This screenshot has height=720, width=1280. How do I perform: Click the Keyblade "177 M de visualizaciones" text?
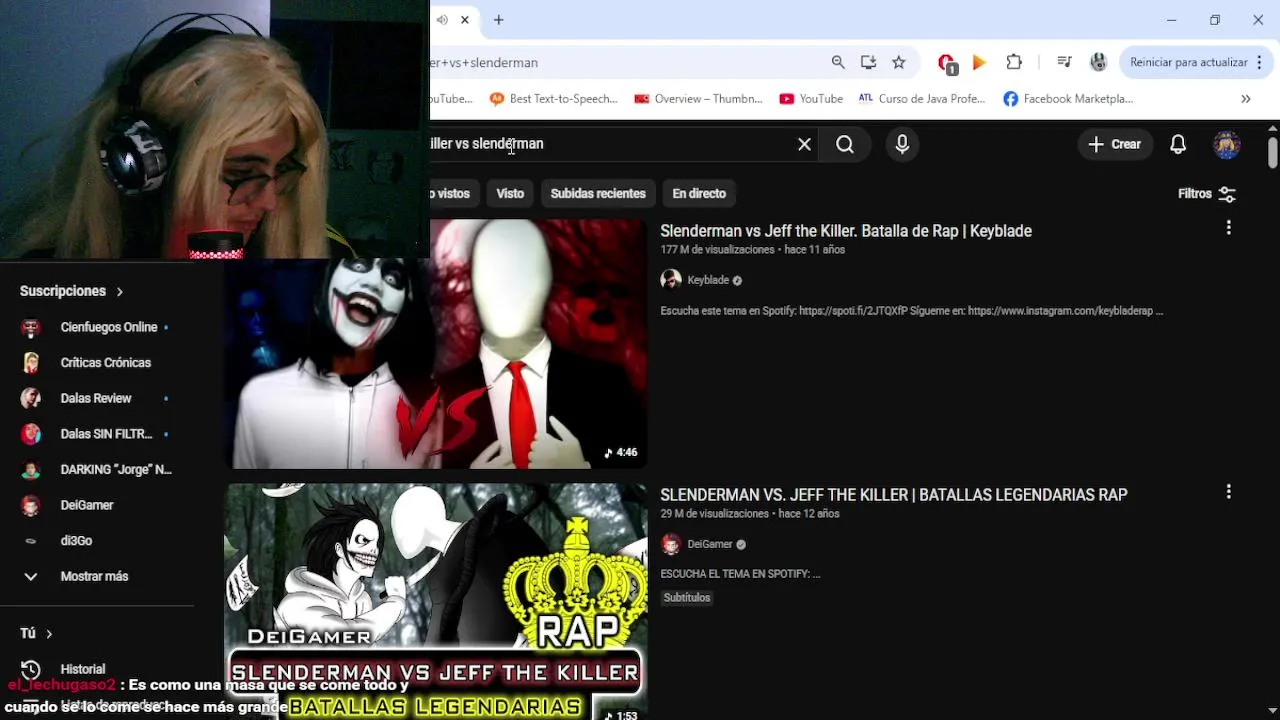[x=717, y=250]
